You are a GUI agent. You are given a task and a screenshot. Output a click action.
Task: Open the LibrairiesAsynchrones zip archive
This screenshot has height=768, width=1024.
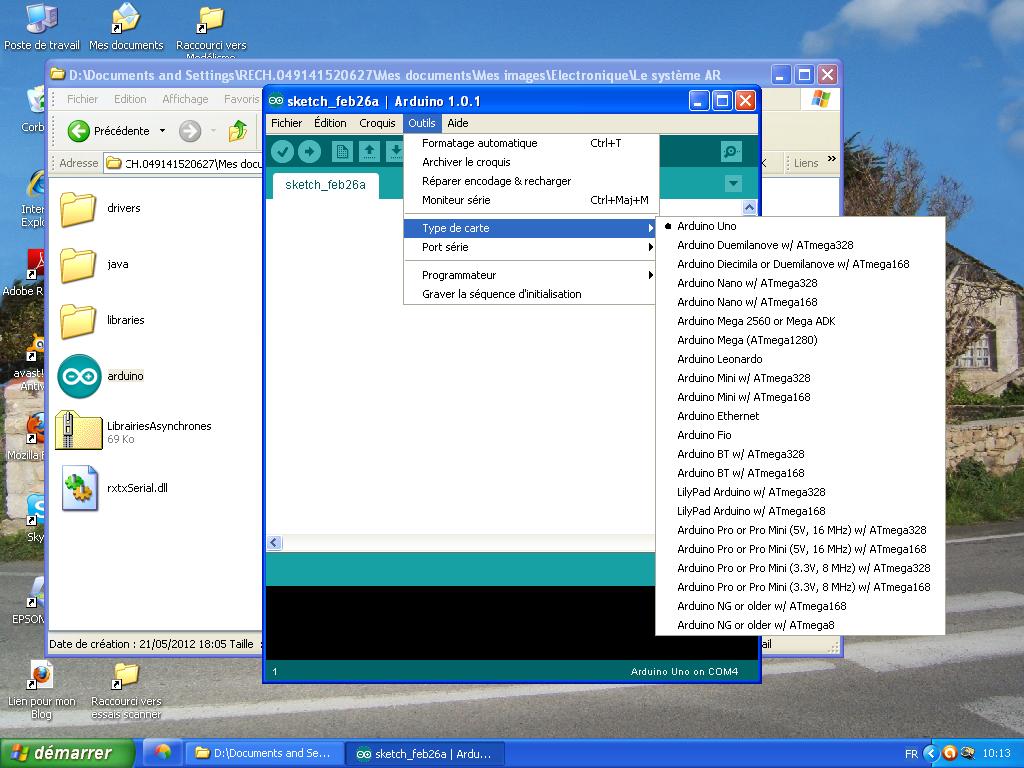click(x=79, y=431)
